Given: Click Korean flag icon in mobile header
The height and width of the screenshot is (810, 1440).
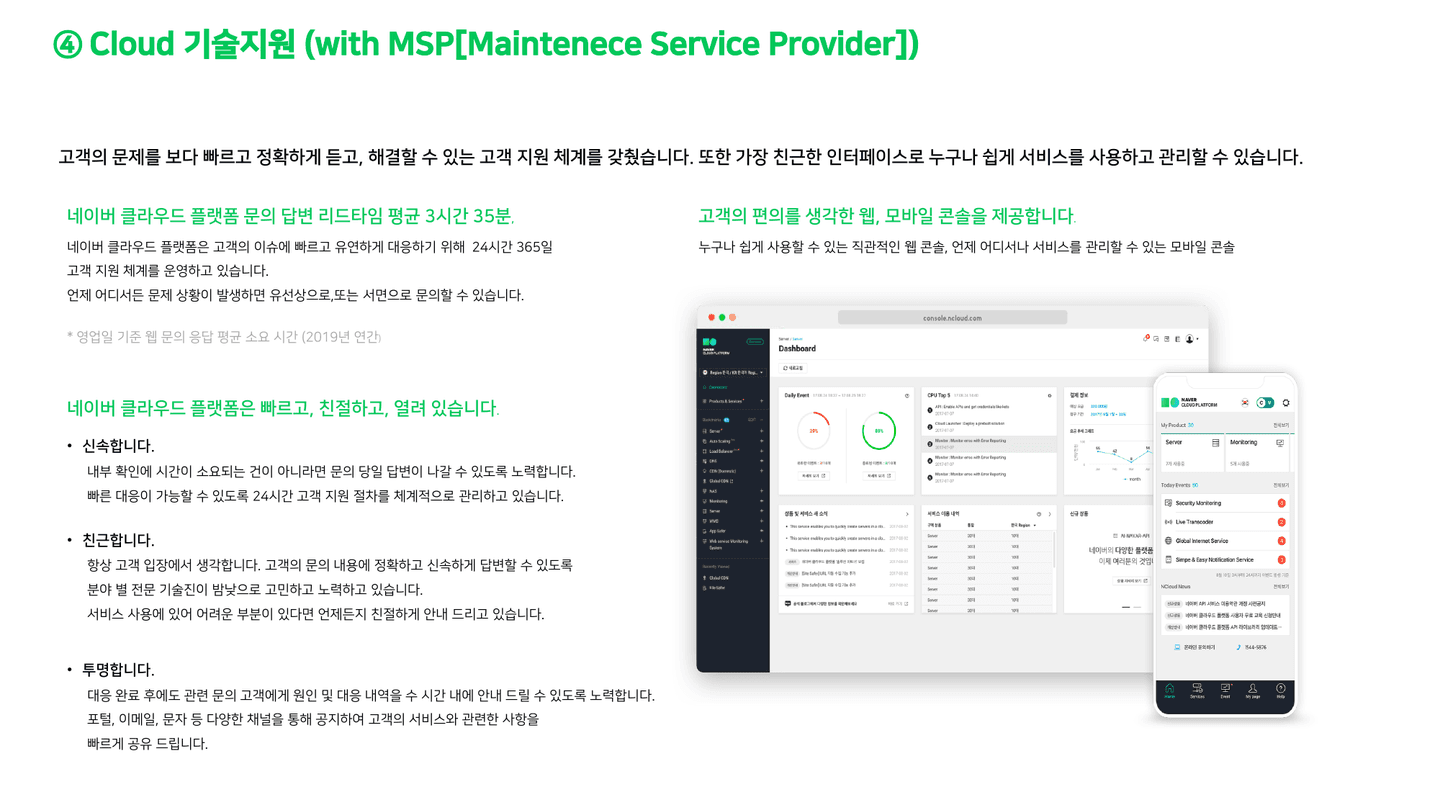Looking at the screenshot, I should (x=1245, y=402).
